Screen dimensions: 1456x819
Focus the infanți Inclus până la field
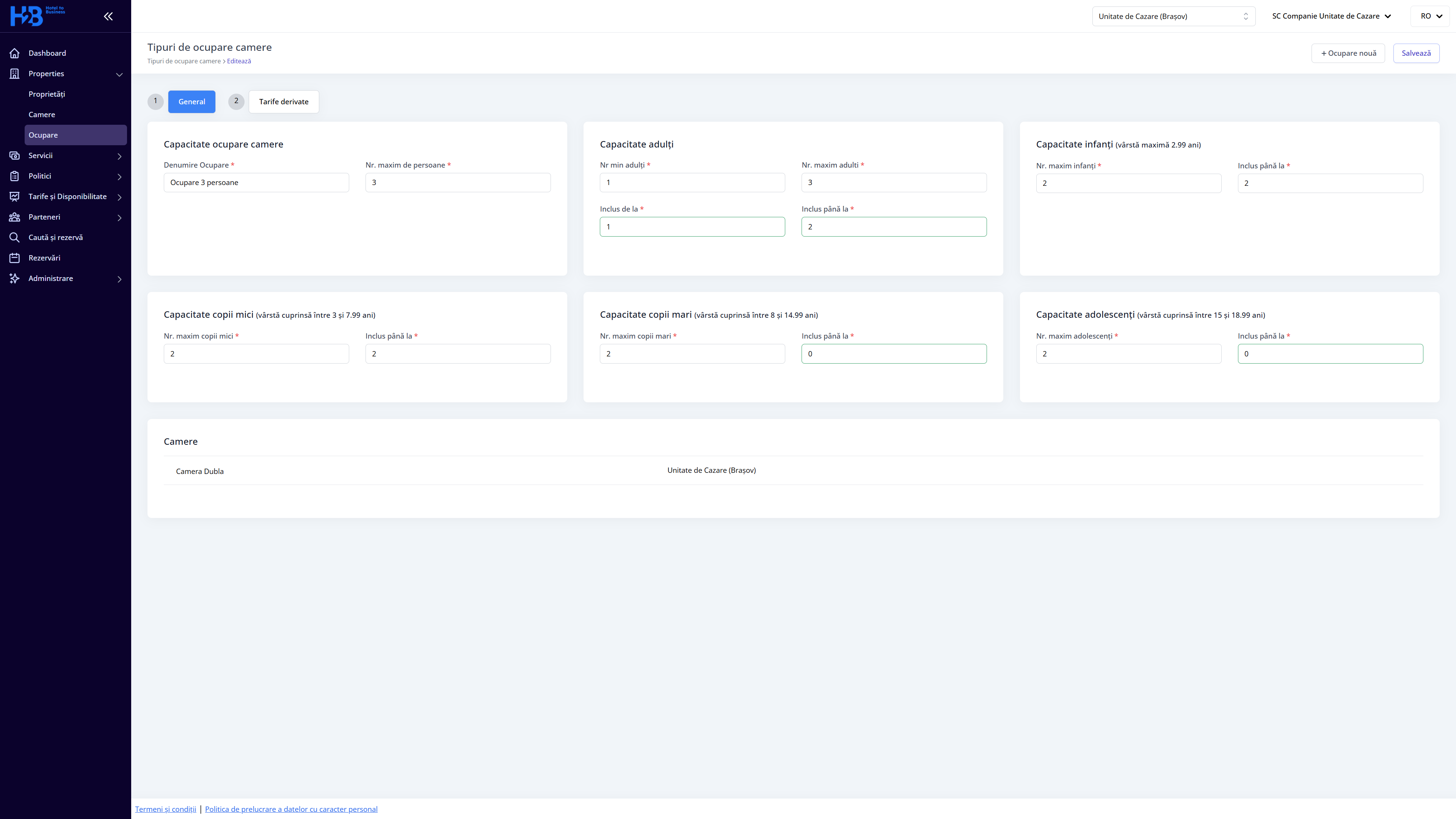[x=1330, y=183]
